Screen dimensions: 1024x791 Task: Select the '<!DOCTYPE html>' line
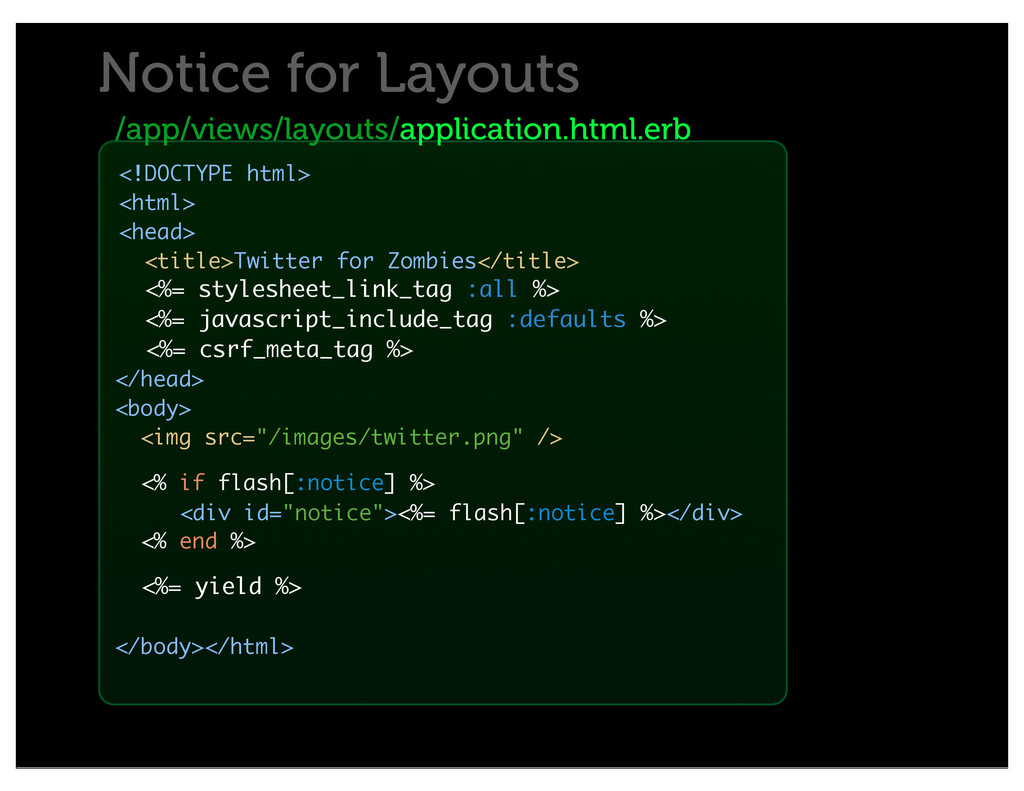214,174
